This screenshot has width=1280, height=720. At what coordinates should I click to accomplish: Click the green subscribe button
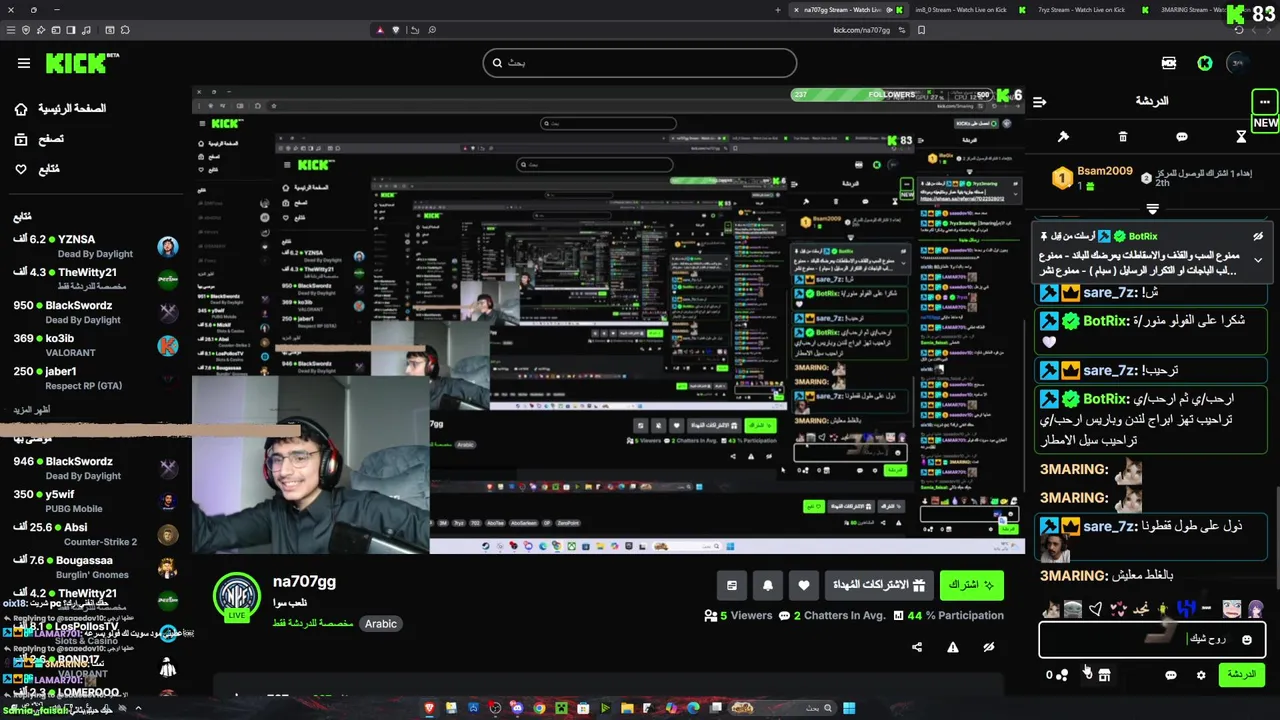pos(971,584)
